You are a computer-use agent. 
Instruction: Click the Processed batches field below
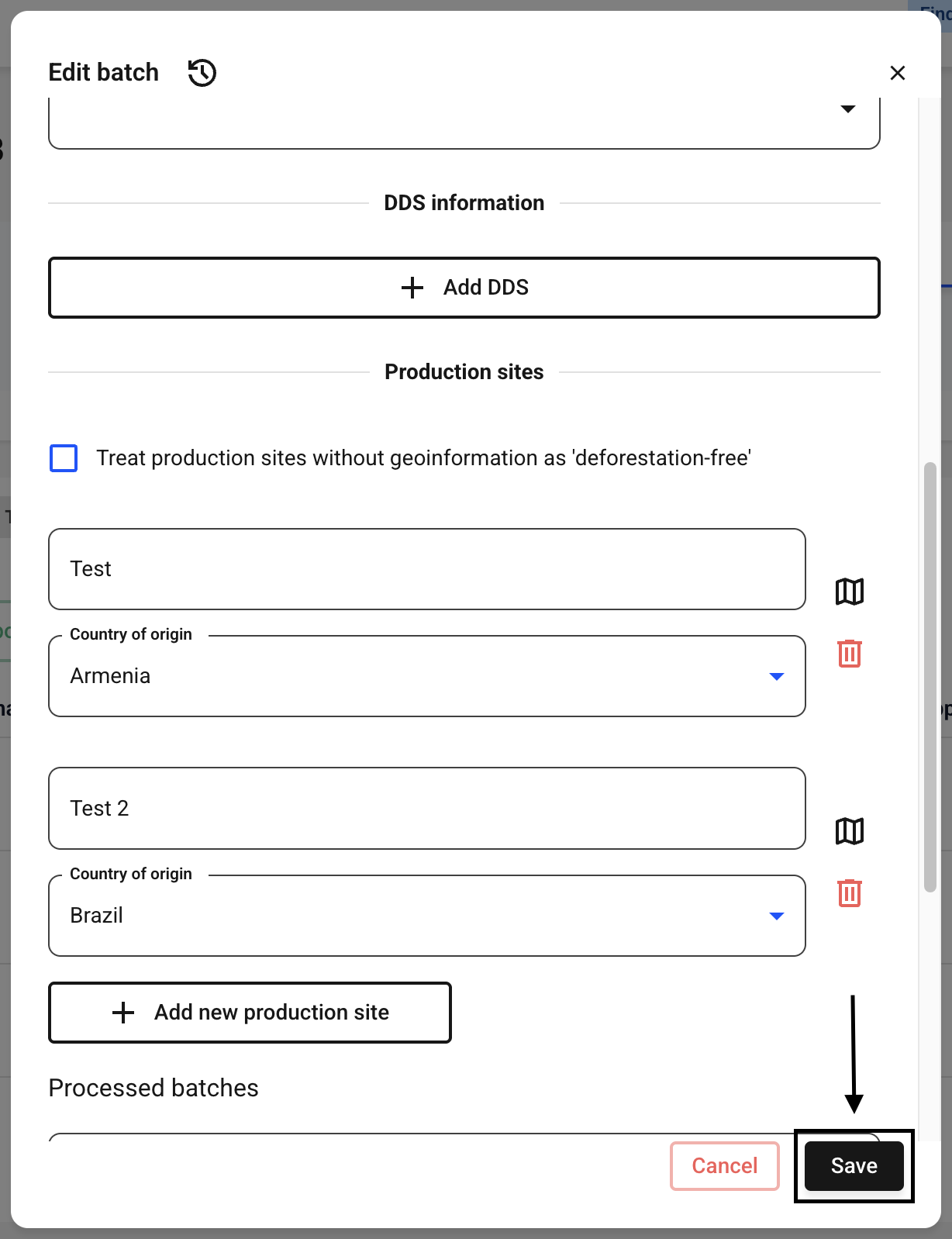[x=464, y=1137]
